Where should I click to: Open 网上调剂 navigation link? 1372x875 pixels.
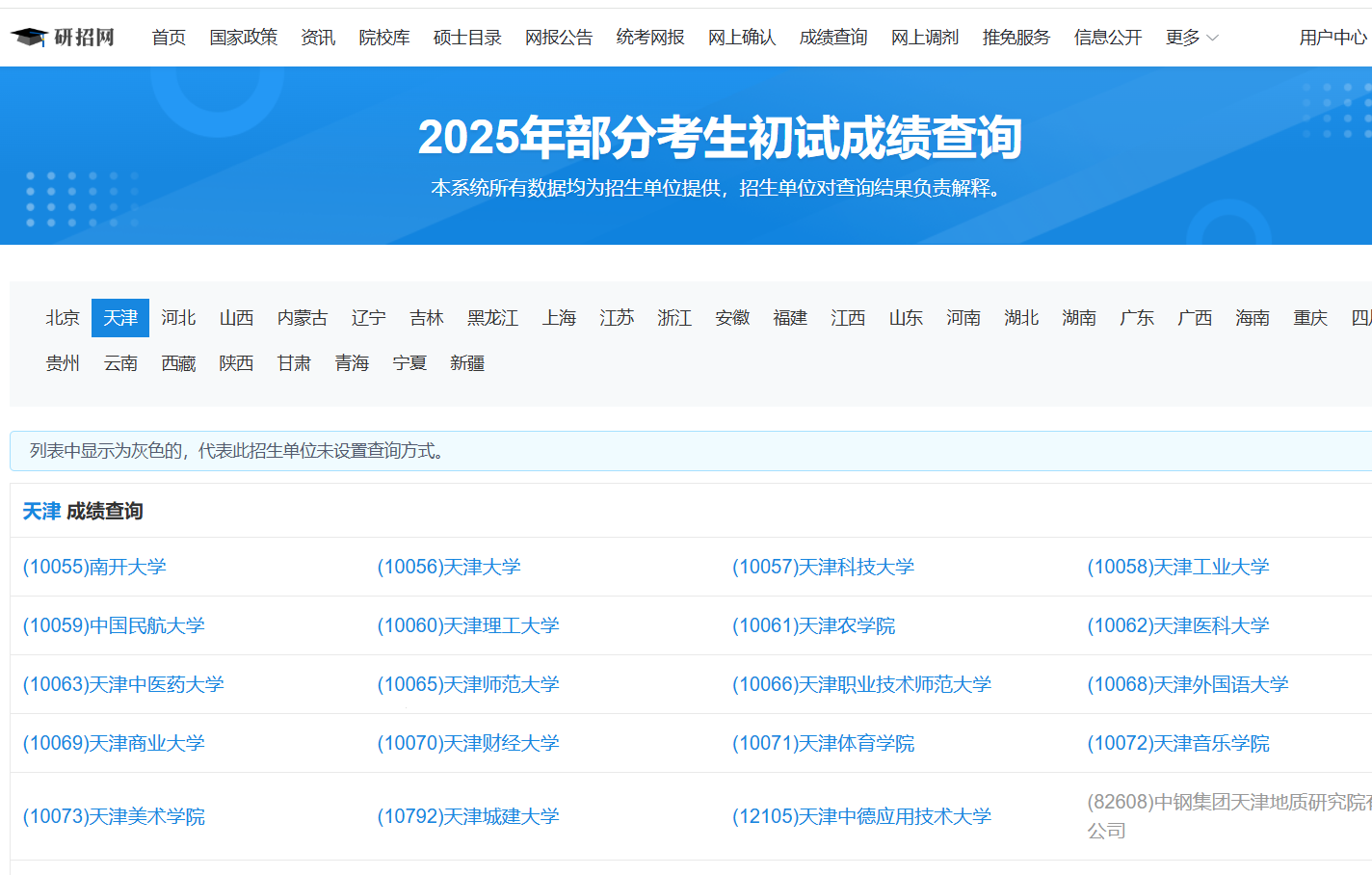(x=925, y=38)
